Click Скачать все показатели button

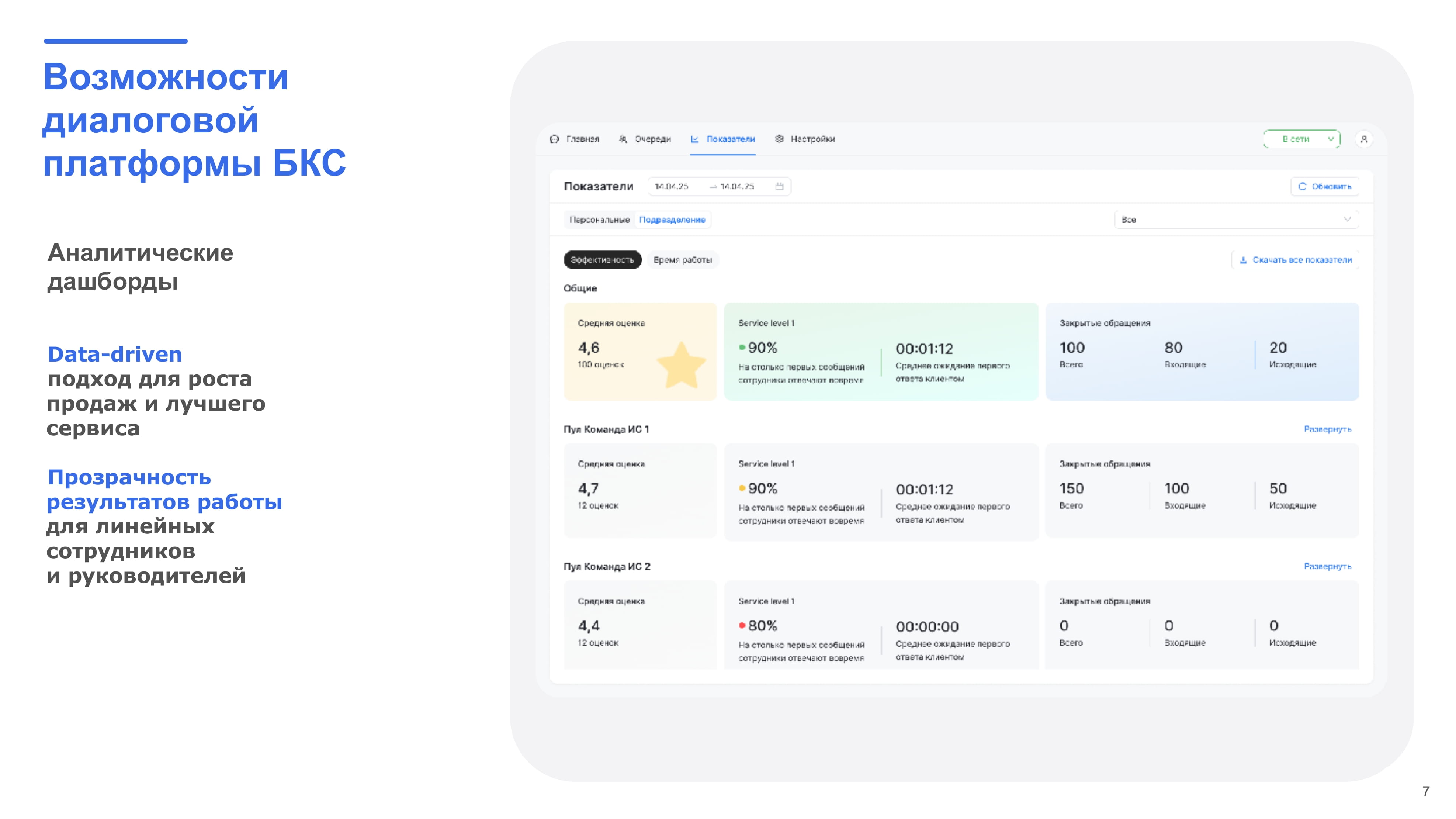1295,259
